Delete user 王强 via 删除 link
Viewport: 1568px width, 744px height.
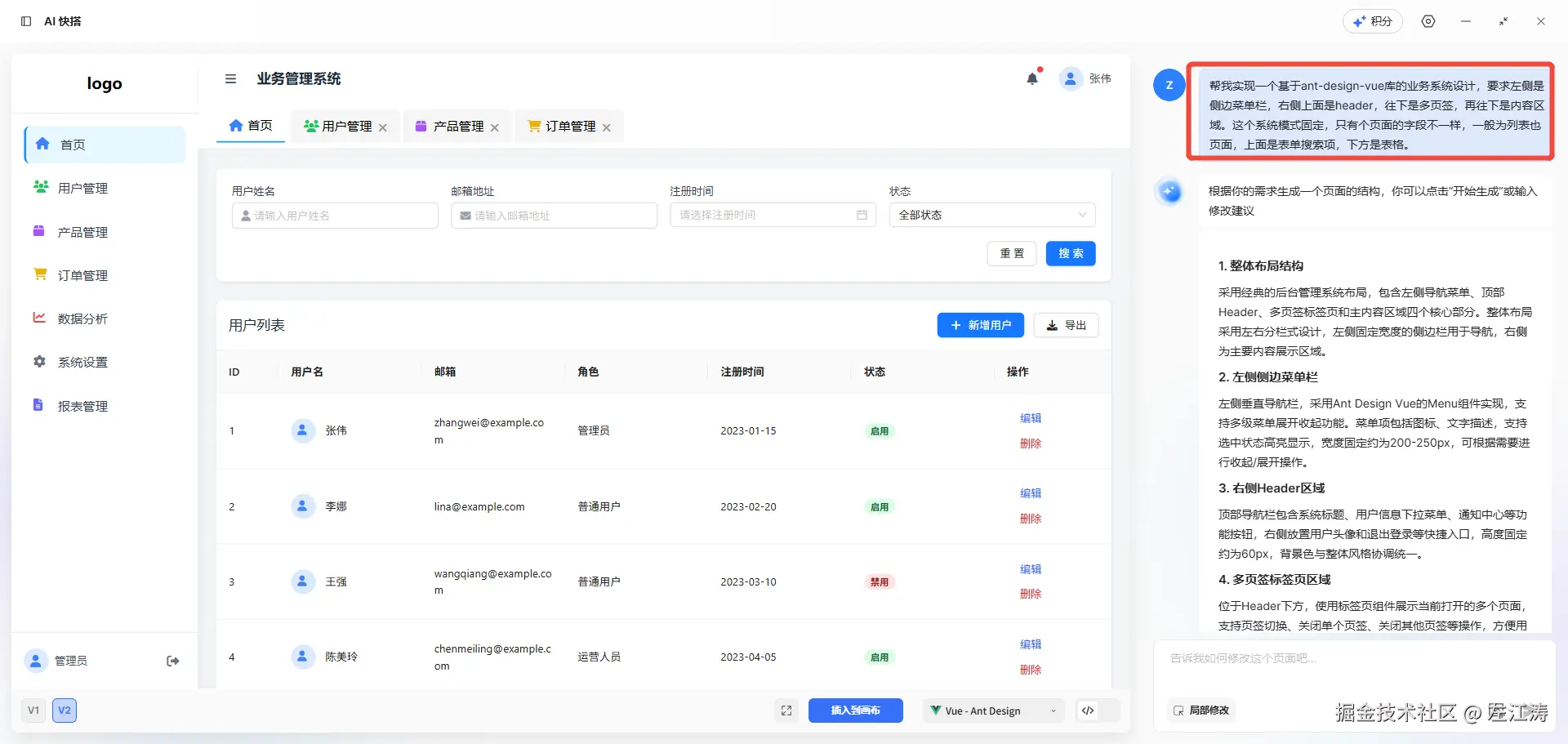[x=1031, y=594]
